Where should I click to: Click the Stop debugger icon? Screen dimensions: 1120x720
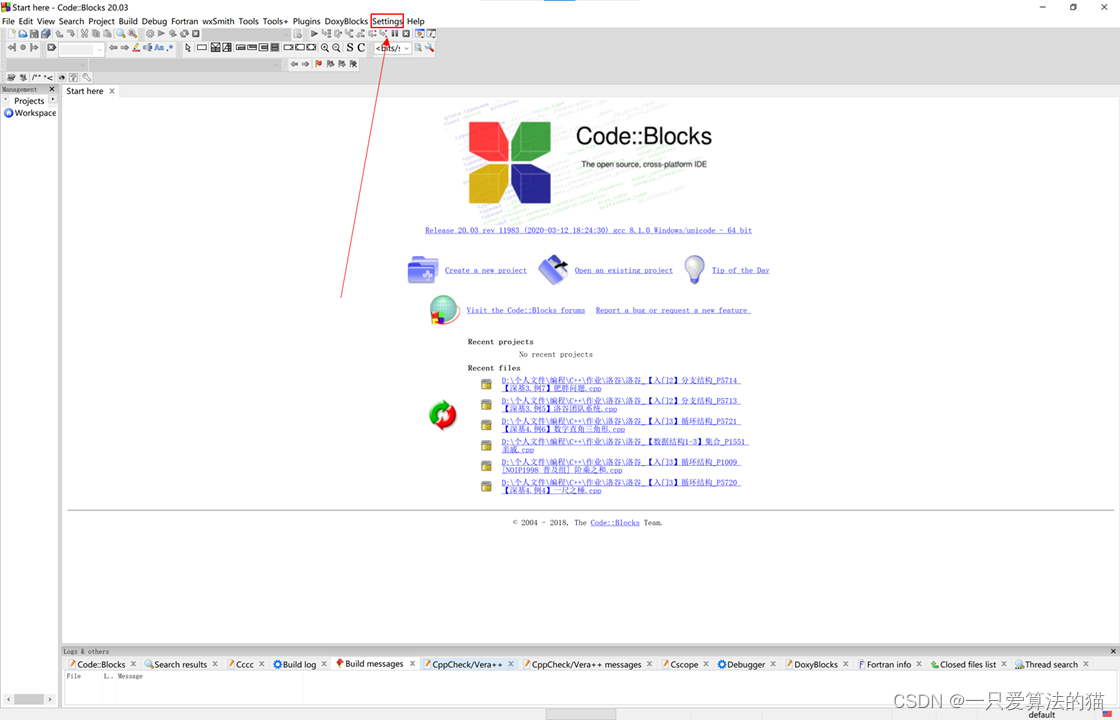point(406,34)
